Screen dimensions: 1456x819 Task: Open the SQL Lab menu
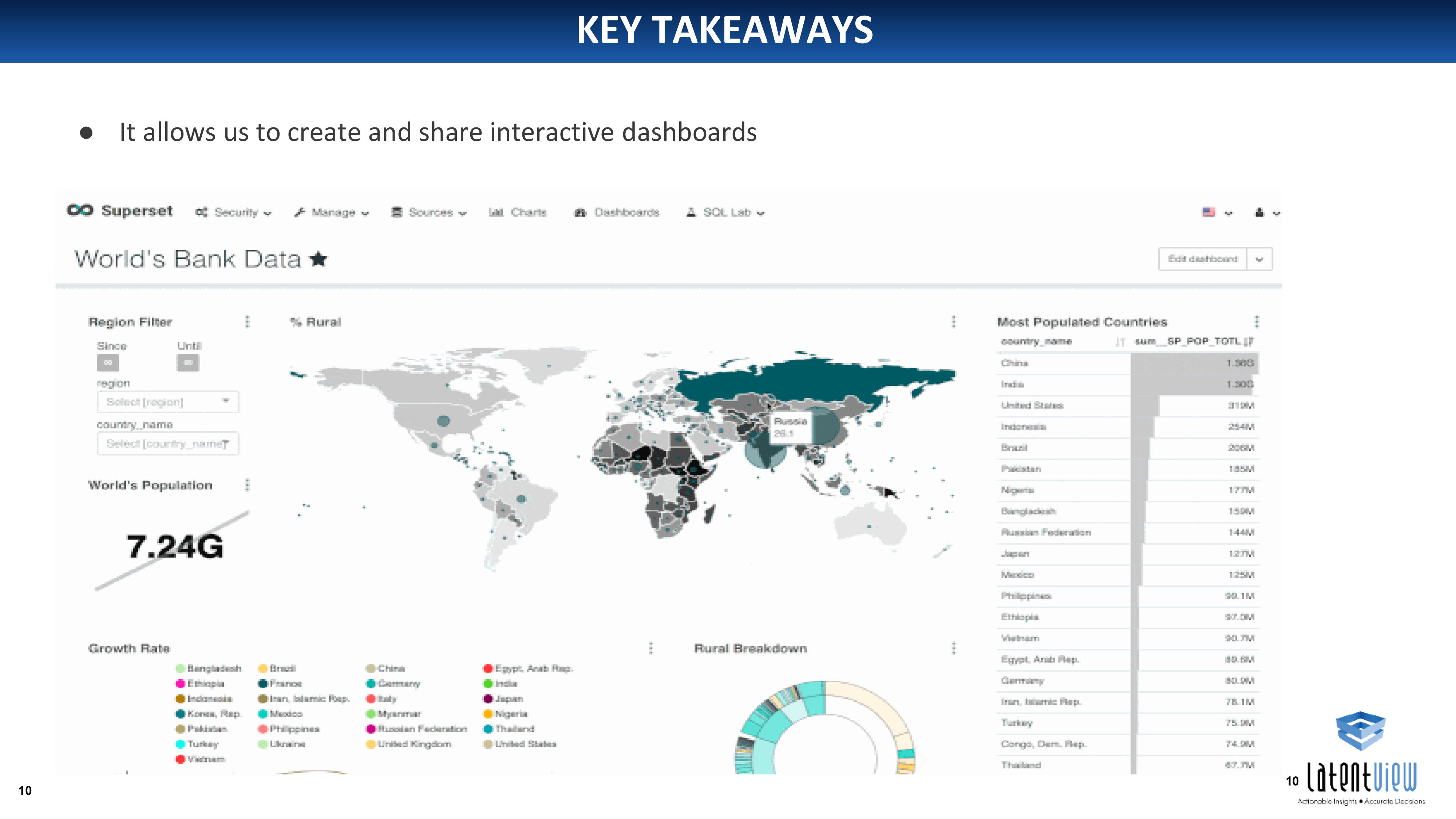pyautogui.click(x=725, y=213)
